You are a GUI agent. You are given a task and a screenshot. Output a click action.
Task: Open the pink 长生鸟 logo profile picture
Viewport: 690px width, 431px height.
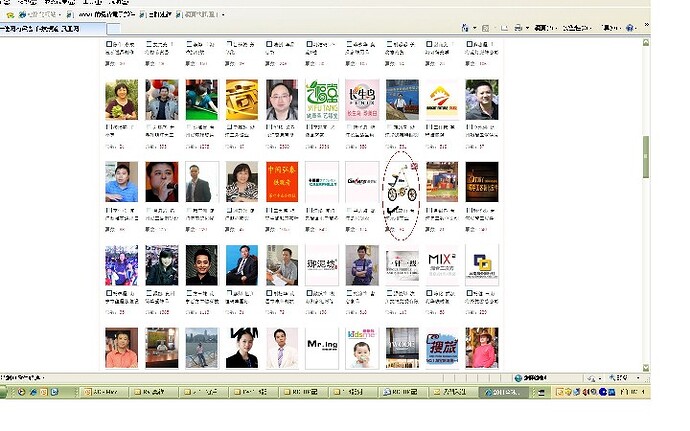pos(362,99)
